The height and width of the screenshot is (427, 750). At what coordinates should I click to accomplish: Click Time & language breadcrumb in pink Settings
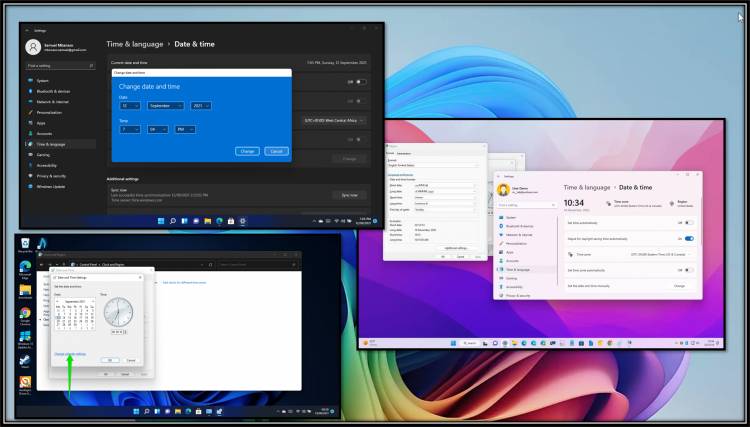point(587,187)
